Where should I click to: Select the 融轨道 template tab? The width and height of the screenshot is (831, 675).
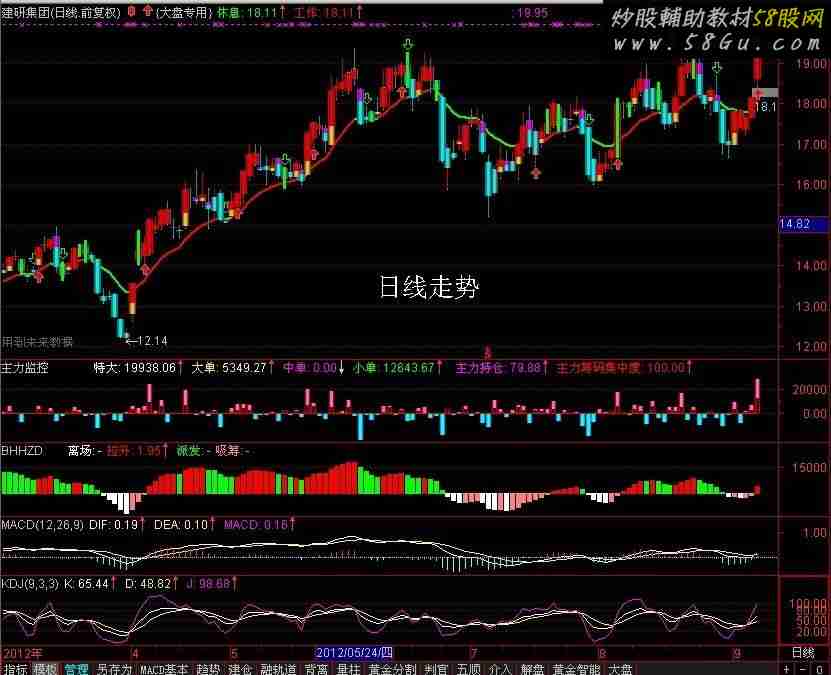[x=278, y=669]
